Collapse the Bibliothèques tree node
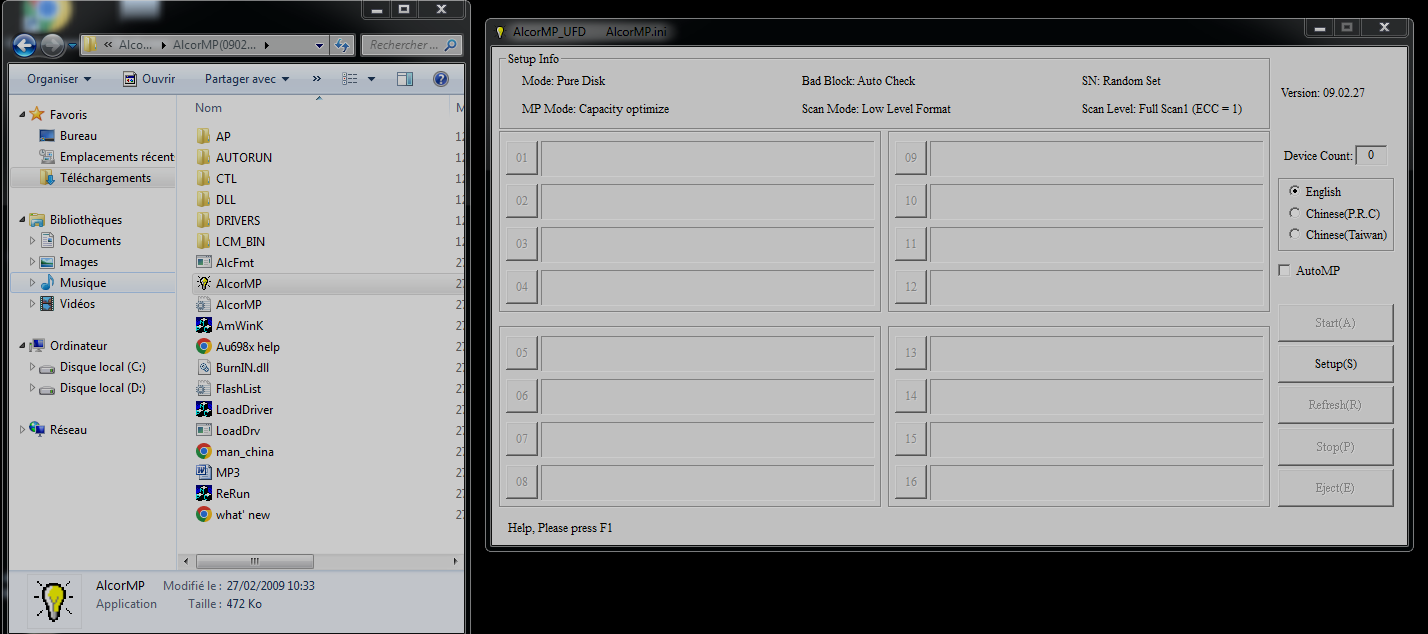Viewport: 1428px width, 634px height. pos(23,220)
